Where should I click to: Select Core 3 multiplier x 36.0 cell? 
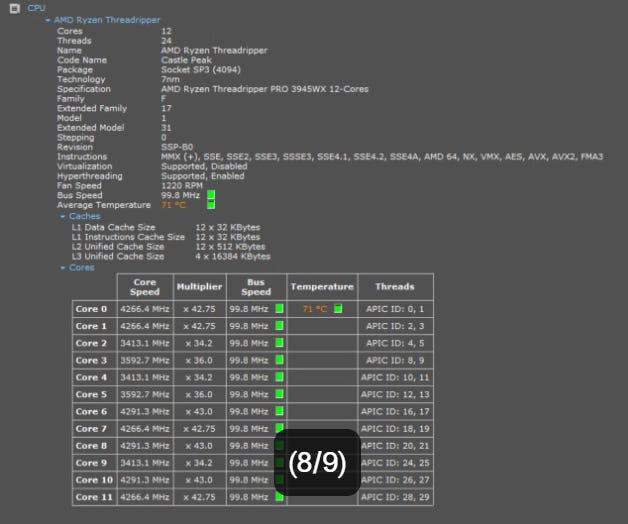199,360
